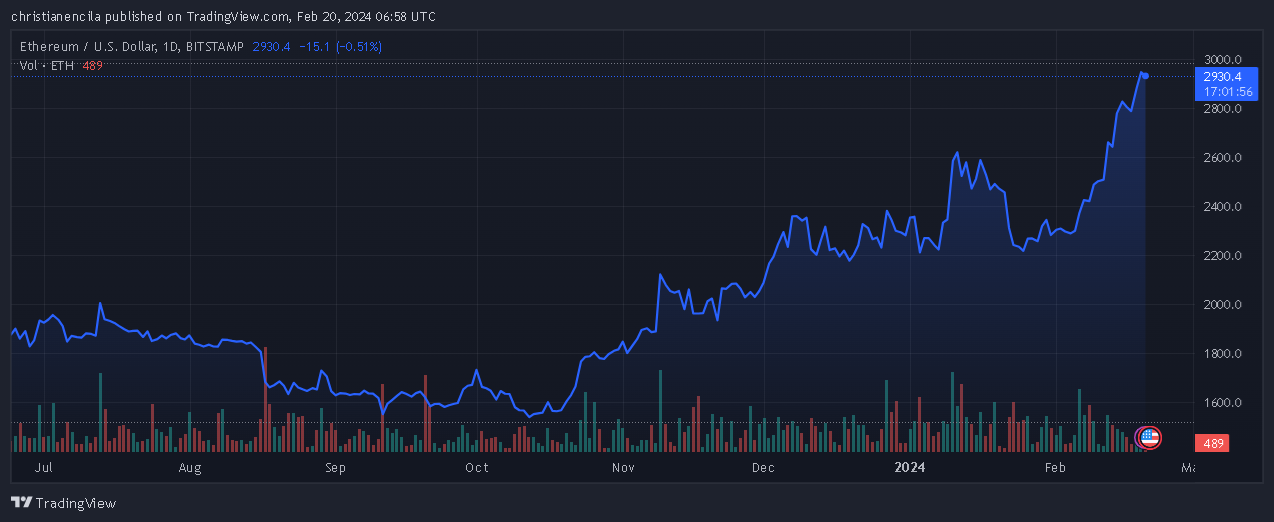Click the 1600.0 price axis label
The height and width of the screenshot is (522, 1274).
point(1222,403)
